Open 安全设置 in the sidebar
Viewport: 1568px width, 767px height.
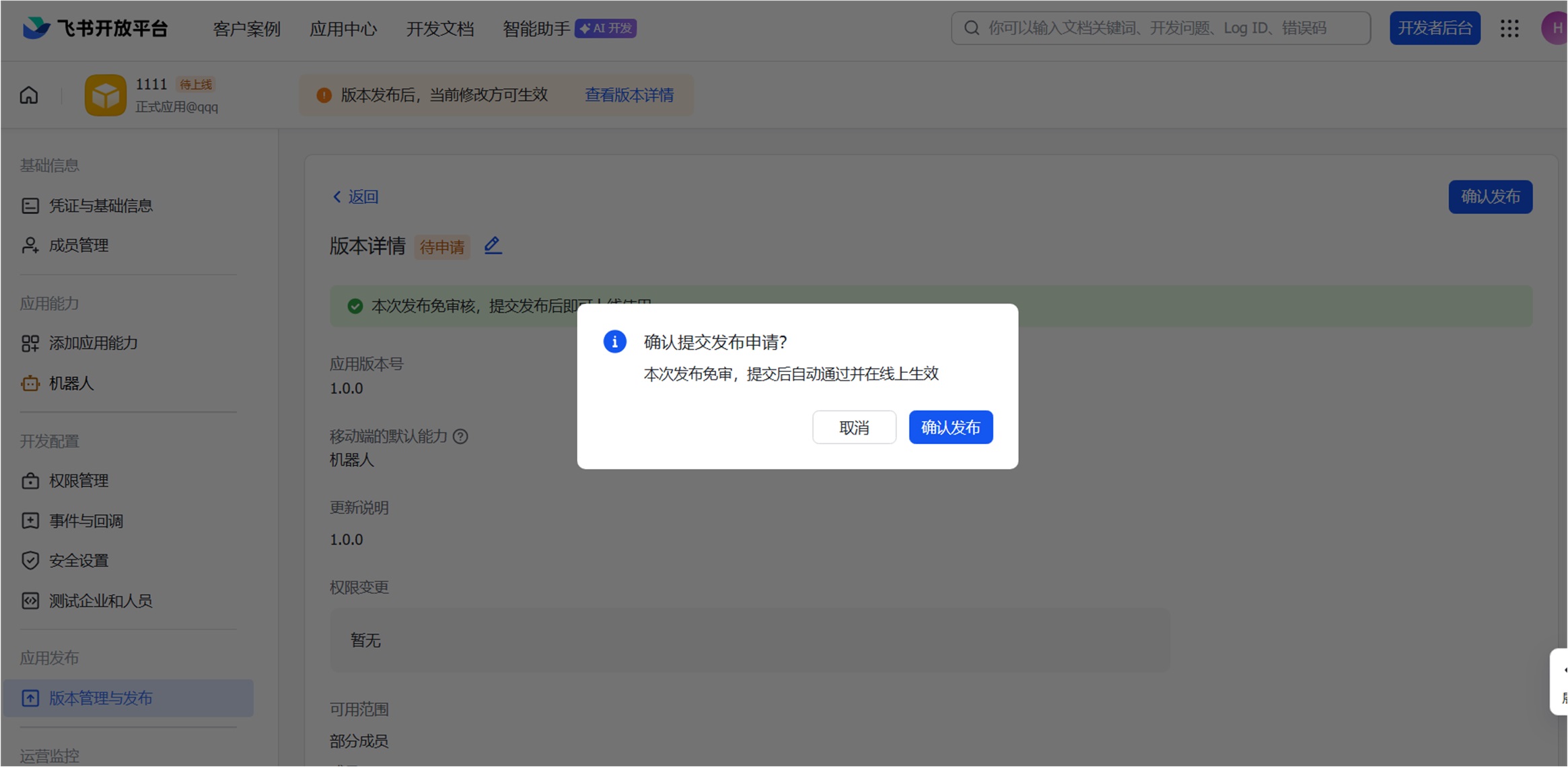(78, 560)
